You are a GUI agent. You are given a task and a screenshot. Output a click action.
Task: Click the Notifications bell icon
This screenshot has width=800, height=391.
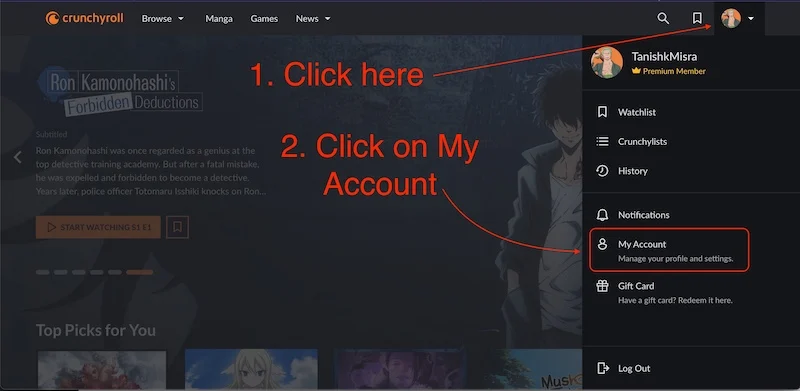[x=602, y=215]
